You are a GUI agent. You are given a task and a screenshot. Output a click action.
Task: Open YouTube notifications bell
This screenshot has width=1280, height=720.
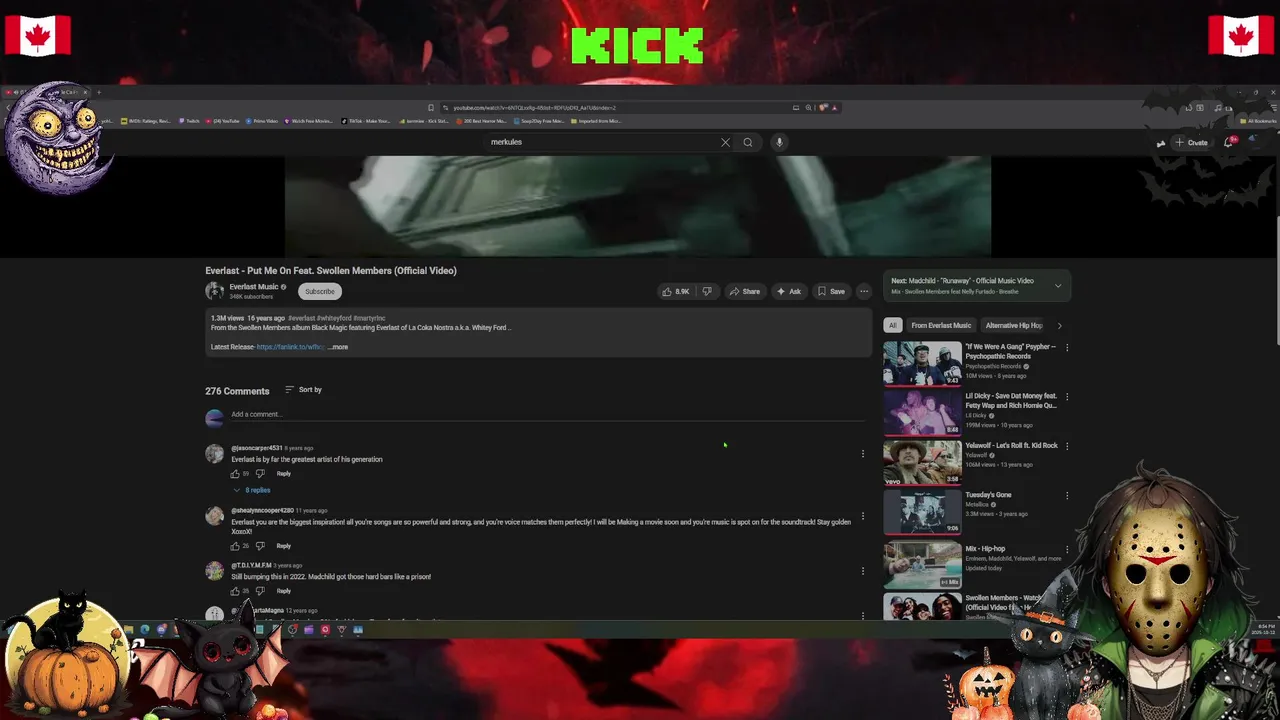[1229, 142]
